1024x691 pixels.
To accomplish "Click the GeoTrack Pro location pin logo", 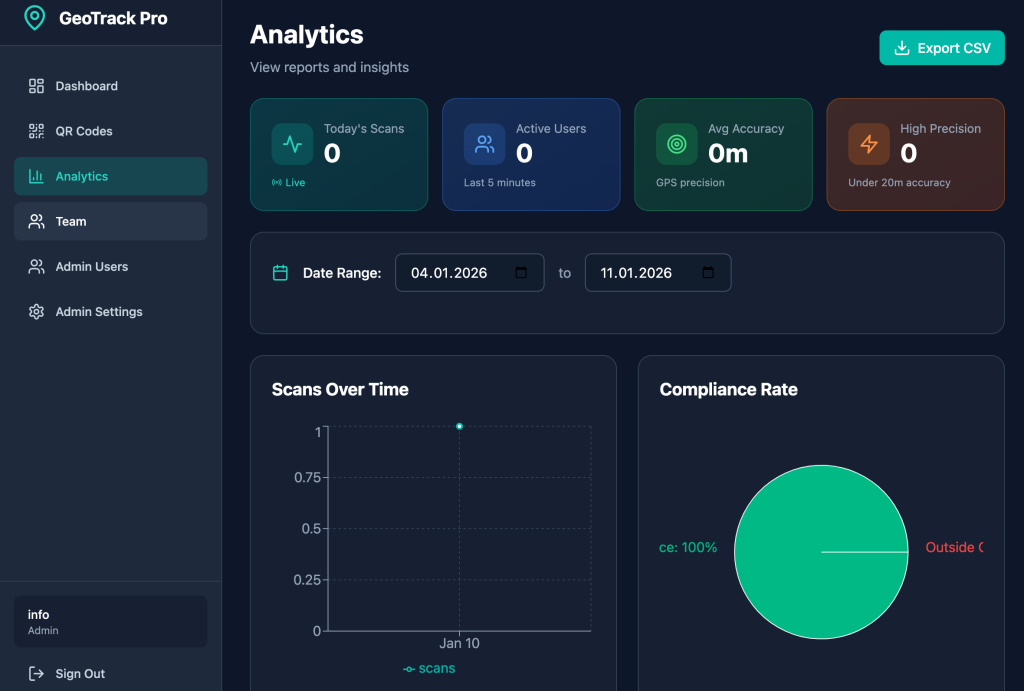I will coord(35,18).
